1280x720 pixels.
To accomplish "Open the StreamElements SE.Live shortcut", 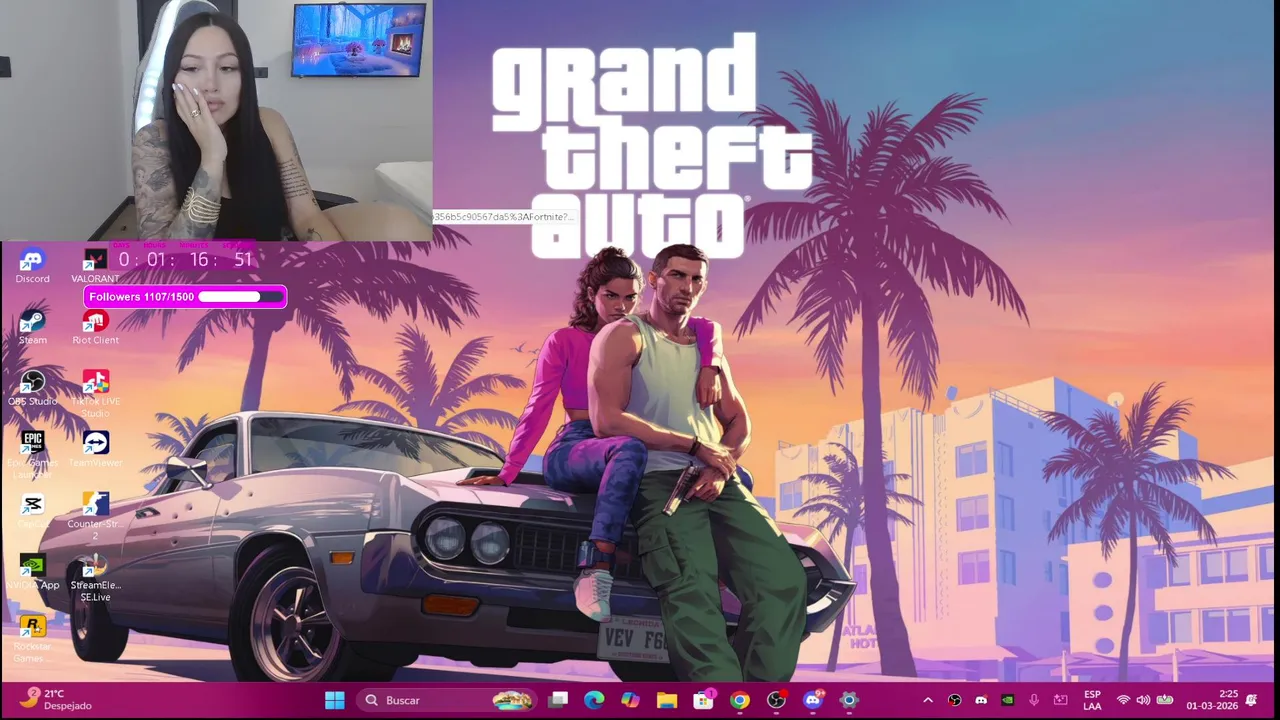I will [95, 577].
